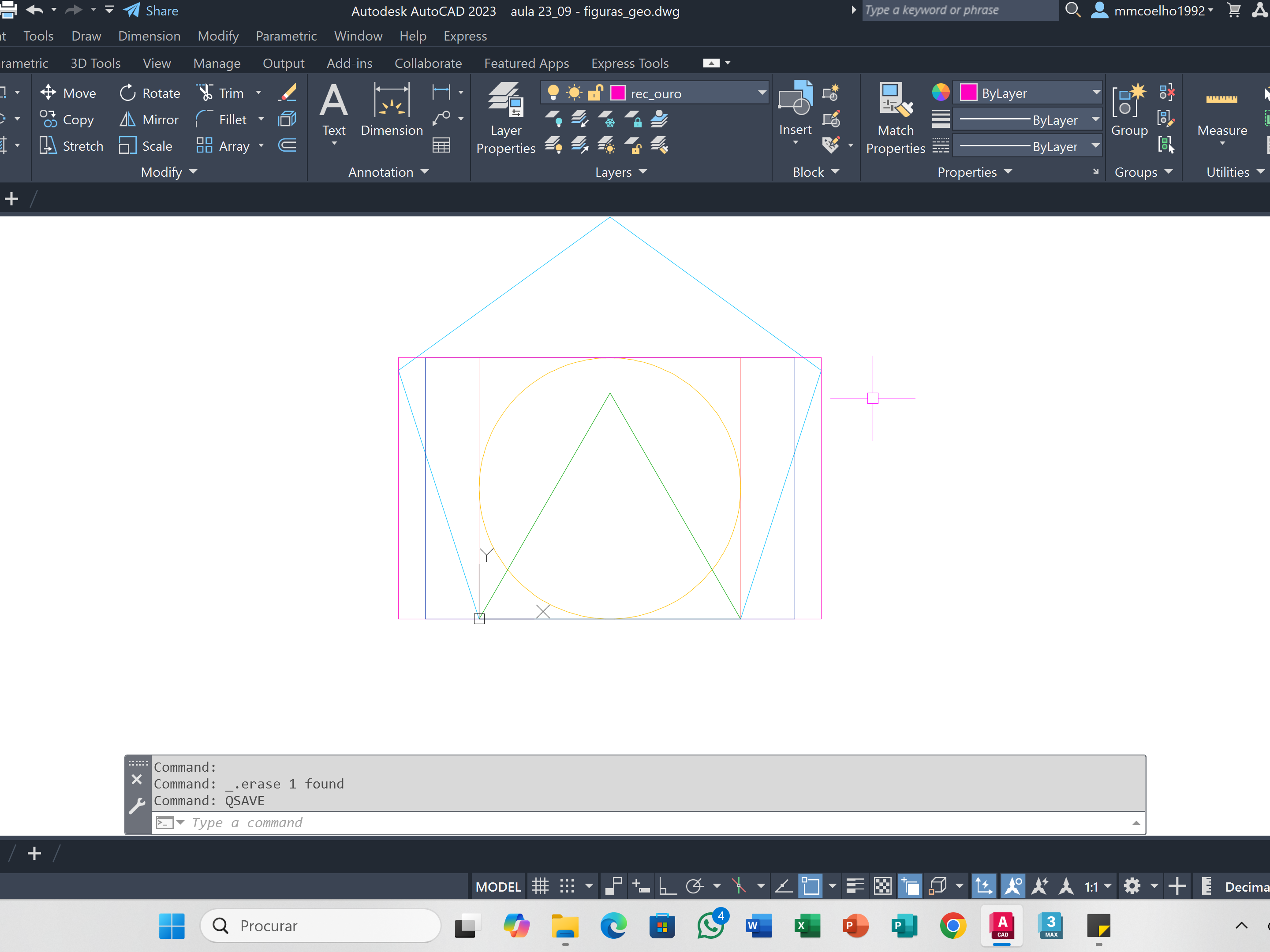Switch to the Express Tools tab
The image size is (1270, 952).
[630, 63]
